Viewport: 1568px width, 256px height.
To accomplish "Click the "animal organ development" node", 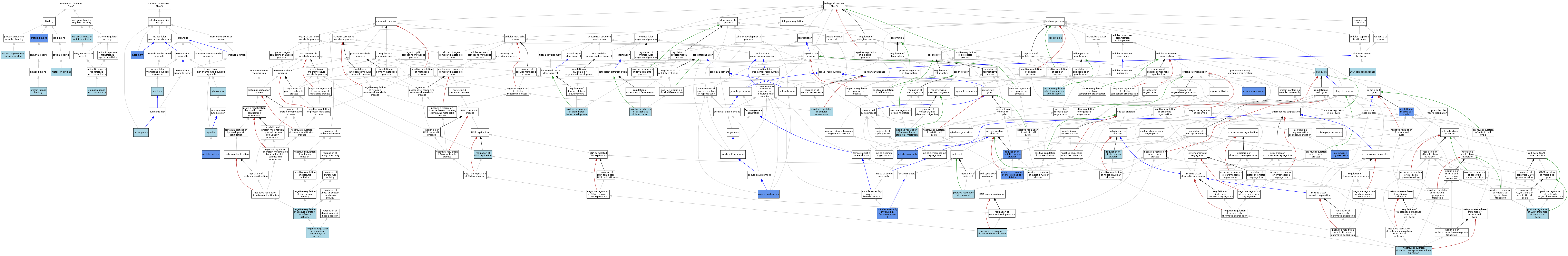I will 574,55.
